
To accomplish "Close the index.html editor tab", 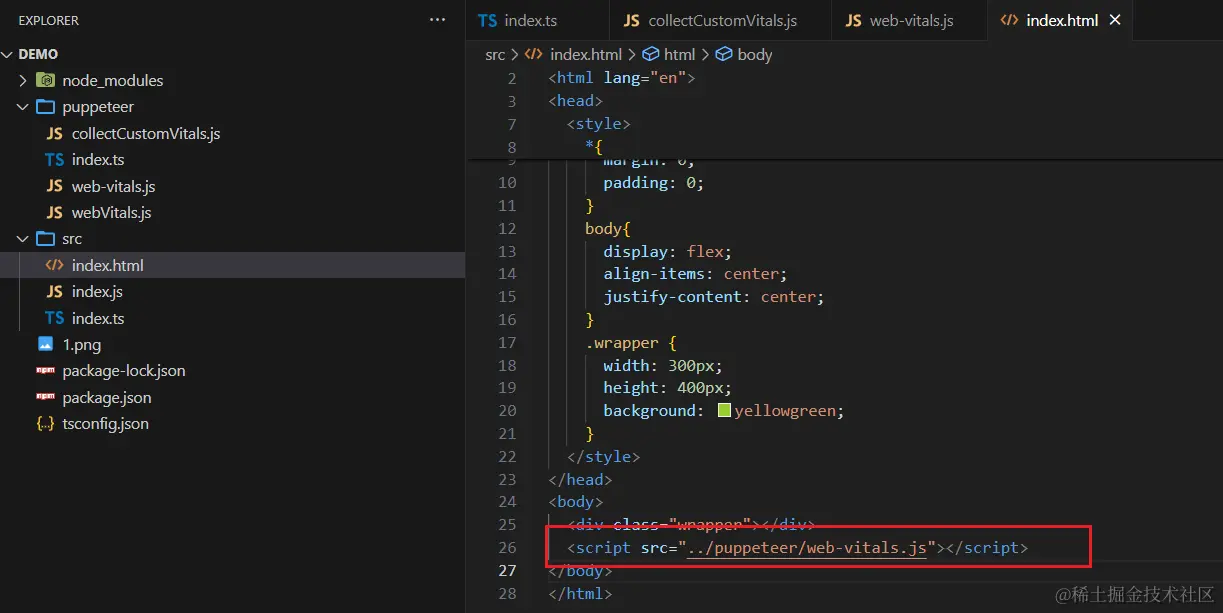I will (1115, 20).
